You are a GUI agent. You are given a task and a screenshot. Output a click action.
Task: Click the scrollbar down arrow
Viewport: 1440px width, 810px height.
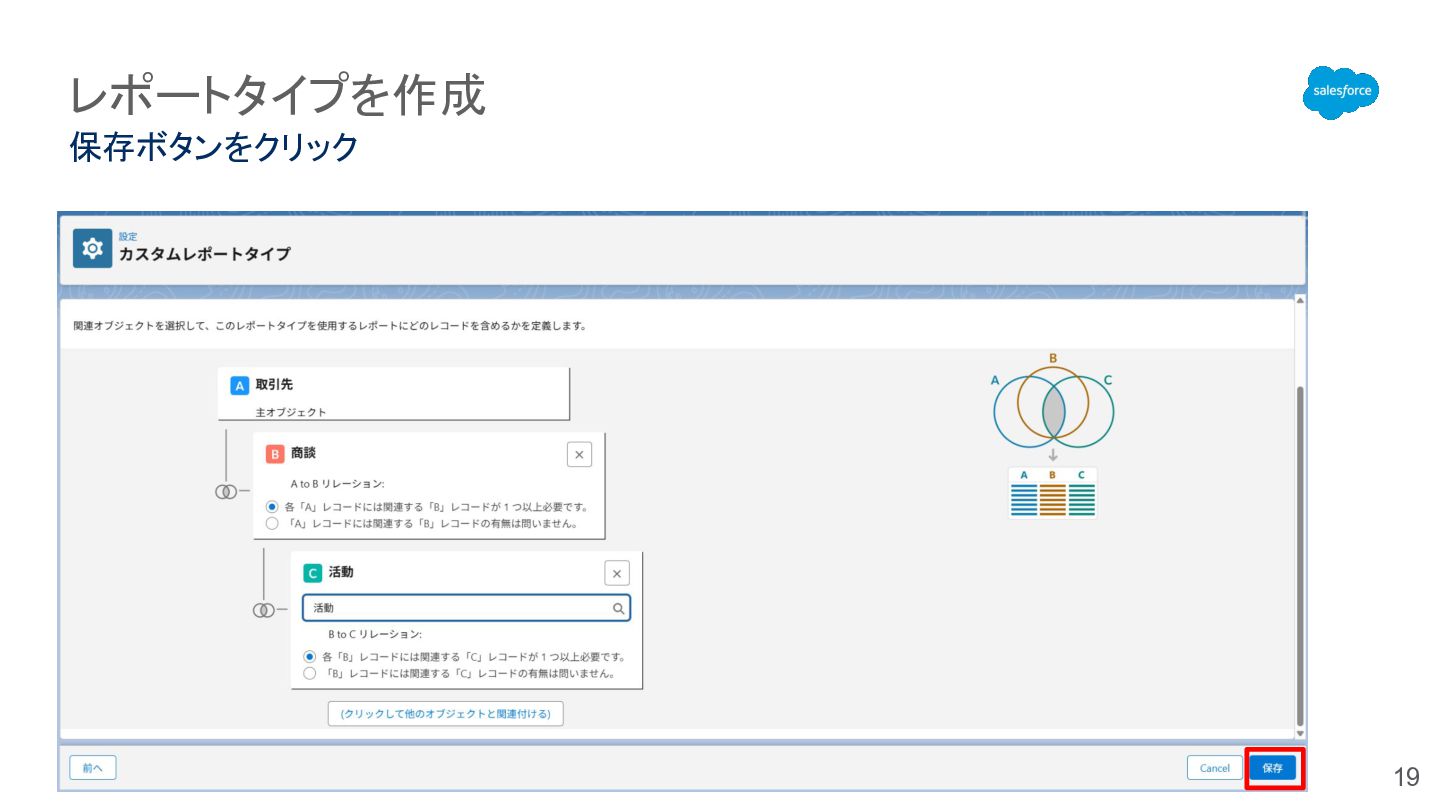1300,735
